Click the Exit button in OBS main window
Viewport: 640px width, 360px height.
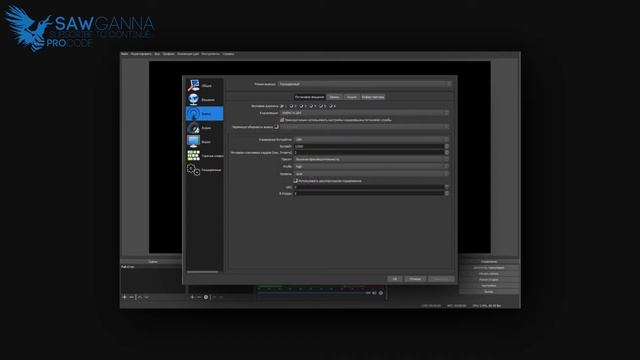(x=489, y=292)
